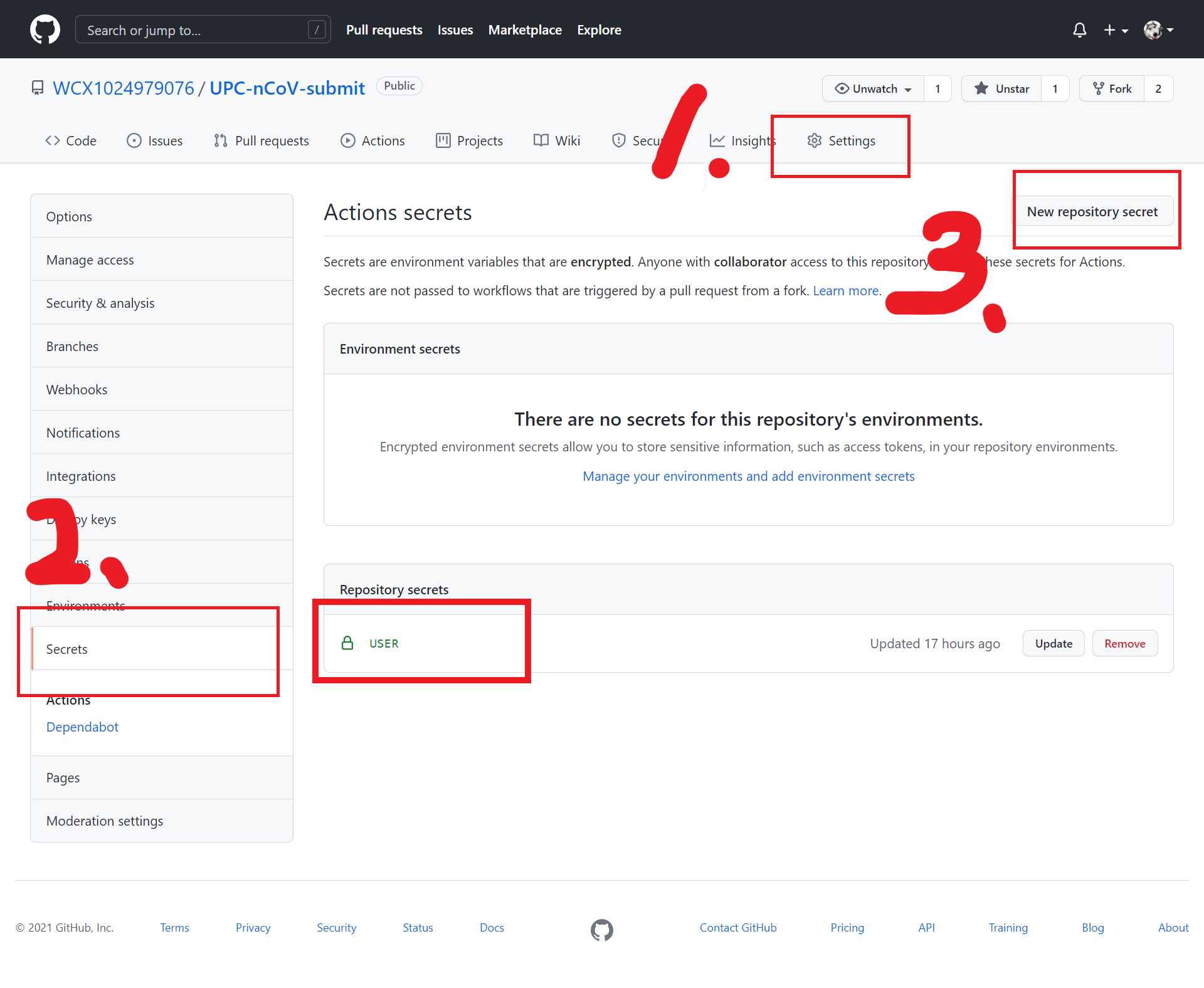This screenshot has height=988, width=1204.
Task: Click the green lock icon beside USER
Action: 347,643
